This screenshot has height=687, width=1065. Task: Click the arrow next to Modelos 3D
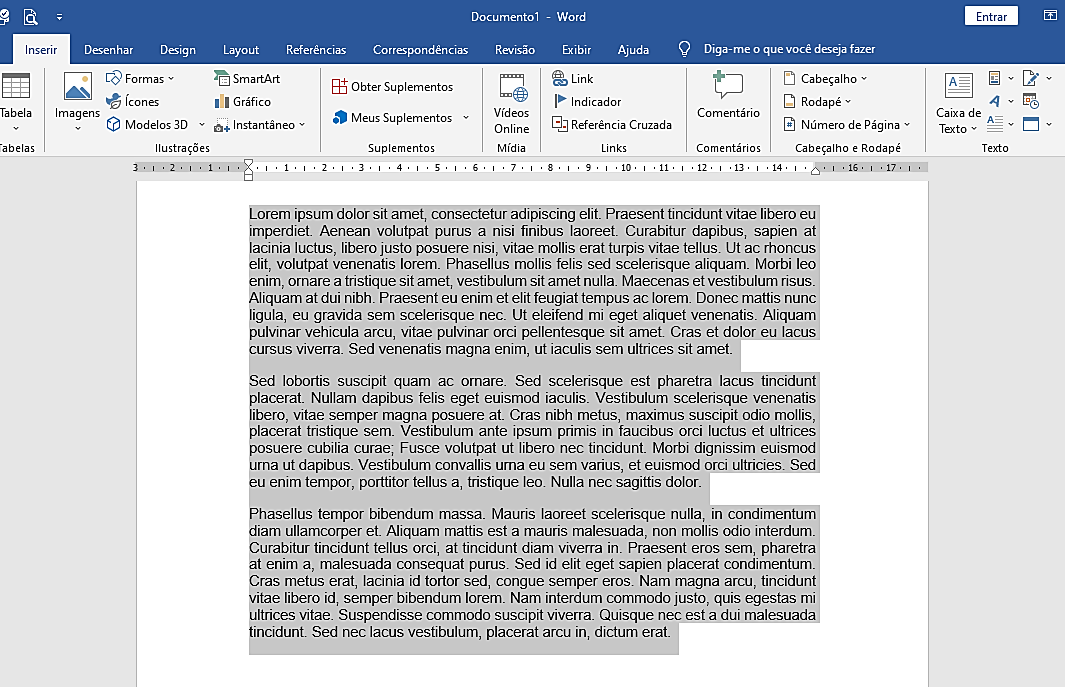click(x=202, y=125)
